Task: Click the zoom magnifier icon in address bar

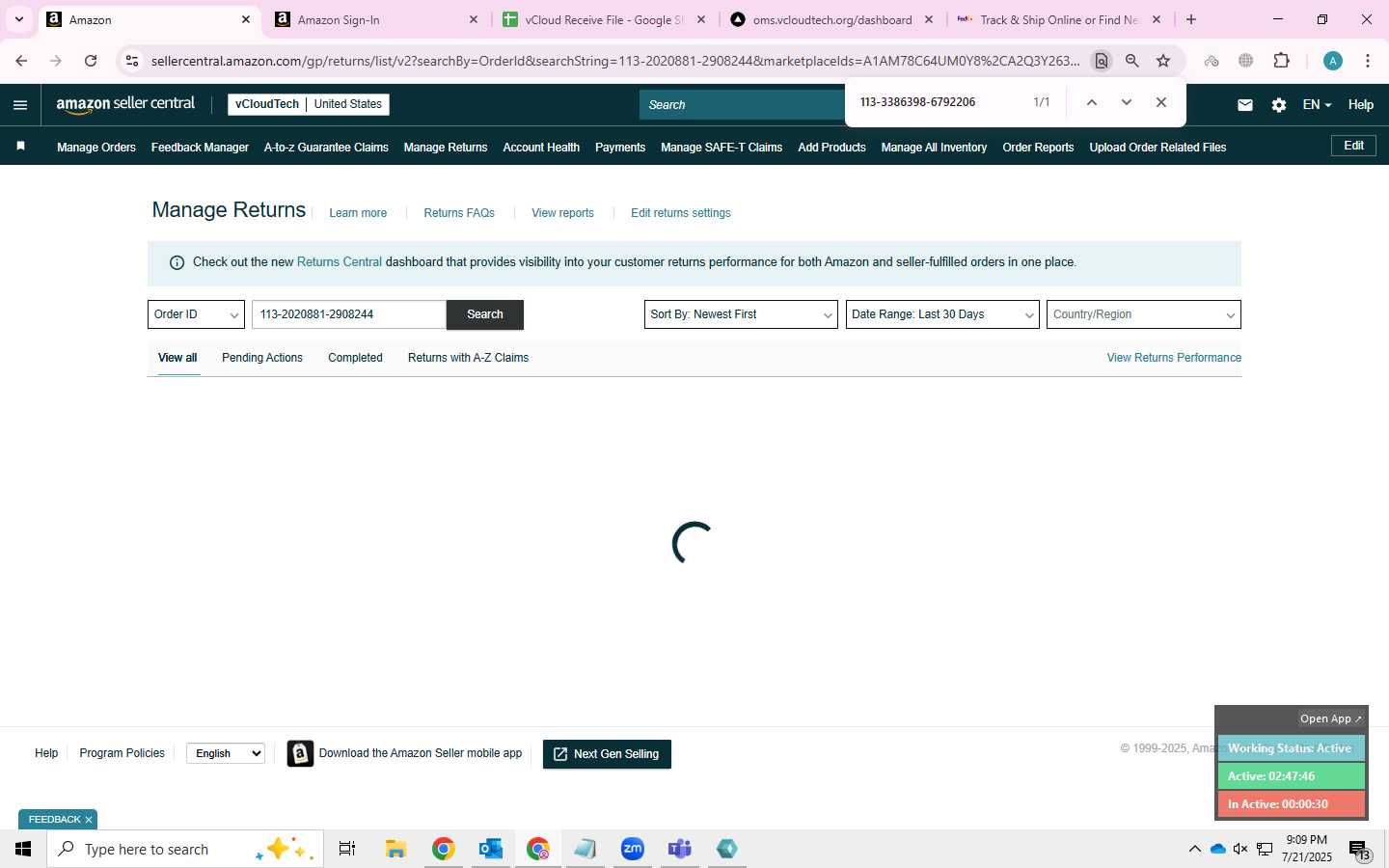Action: 1132,61
